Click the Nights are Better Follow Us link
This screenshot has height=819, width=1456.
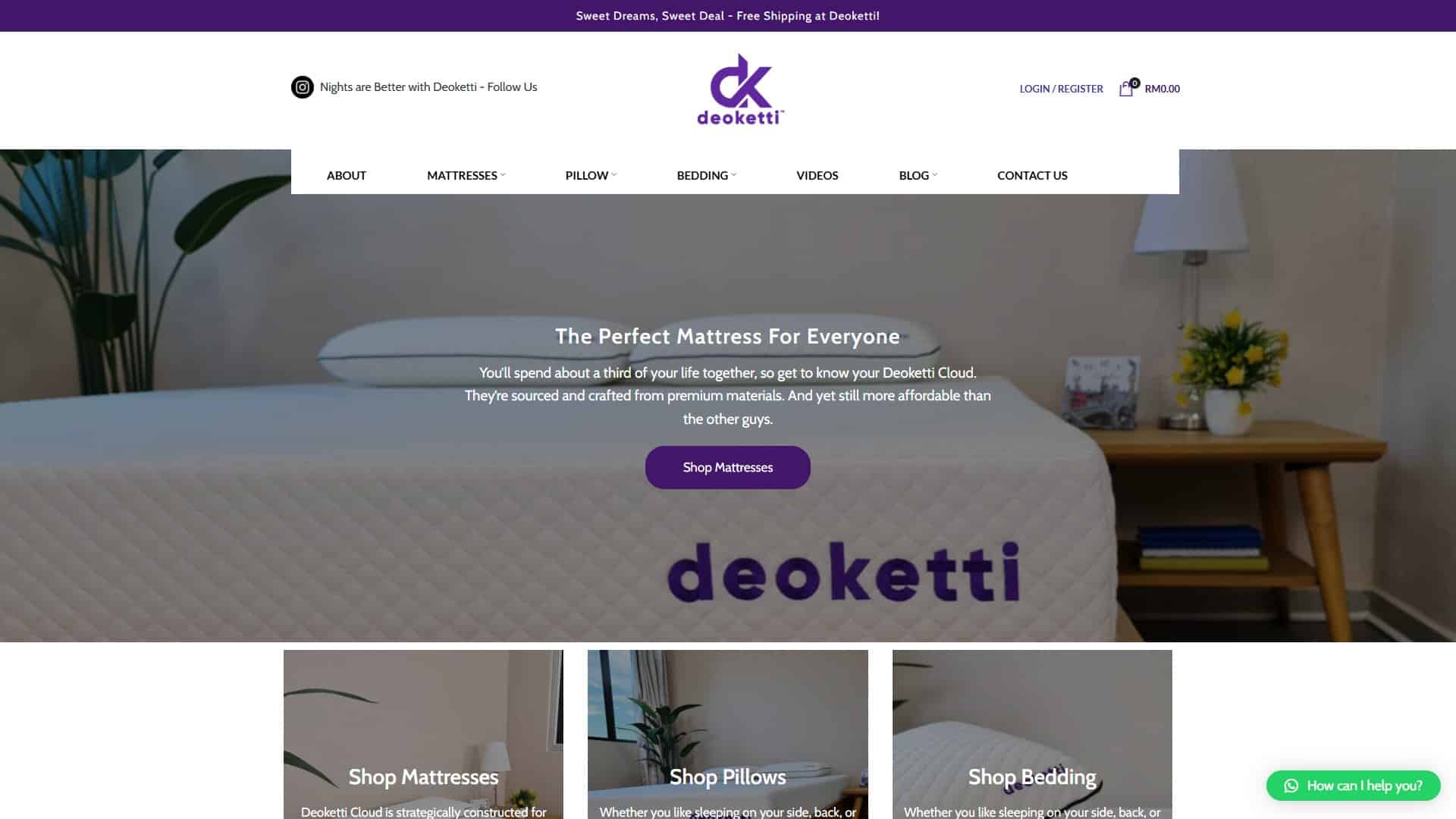pyautogui.click(x=428, y=87)
